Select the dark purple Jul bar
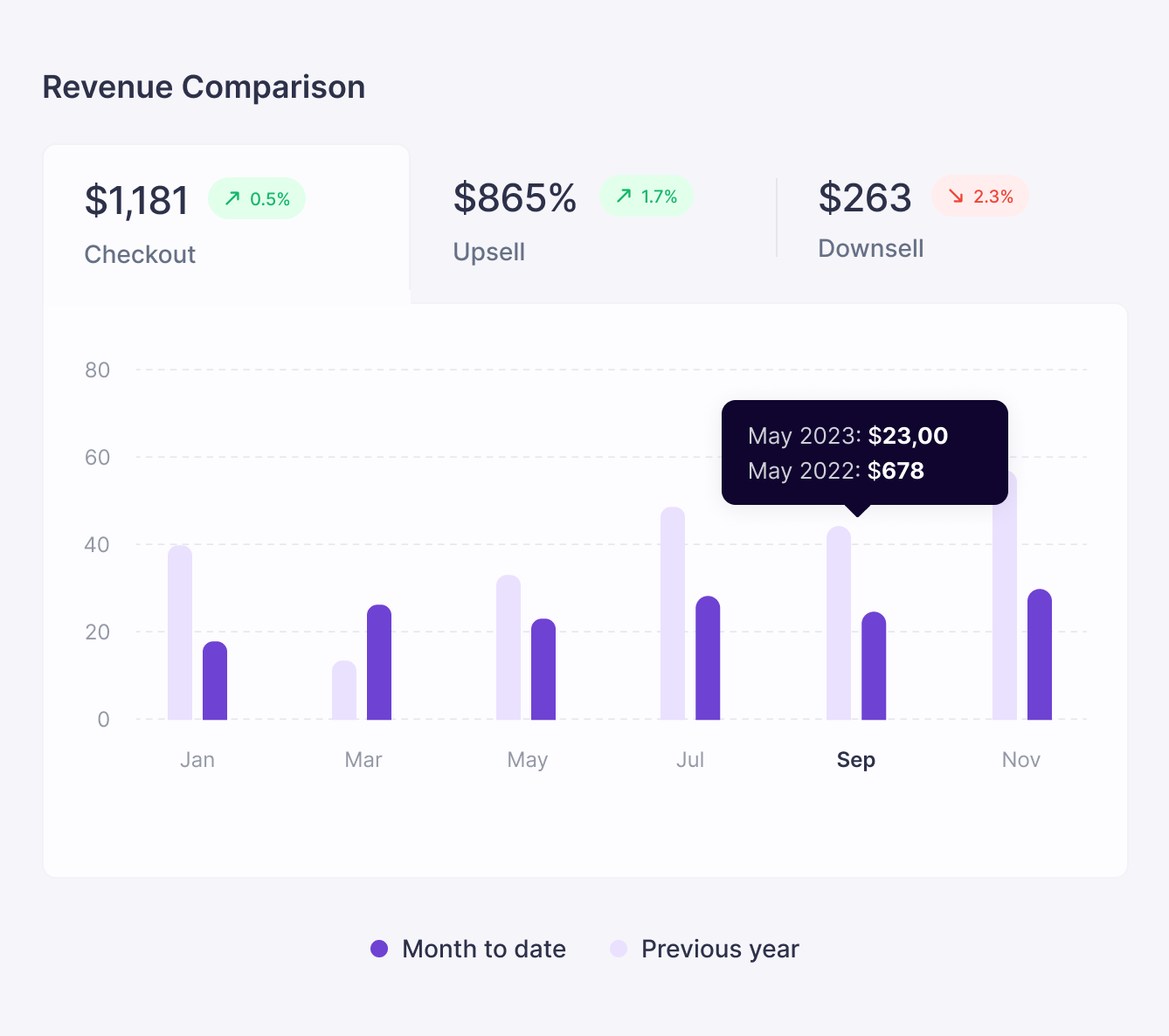 tap(708, 659)
